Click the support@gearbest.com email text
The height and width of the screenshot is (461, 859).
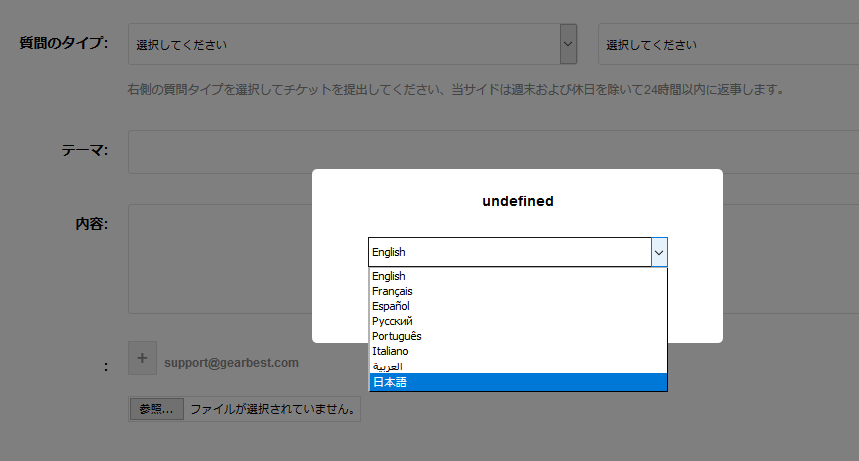[231, 363]
